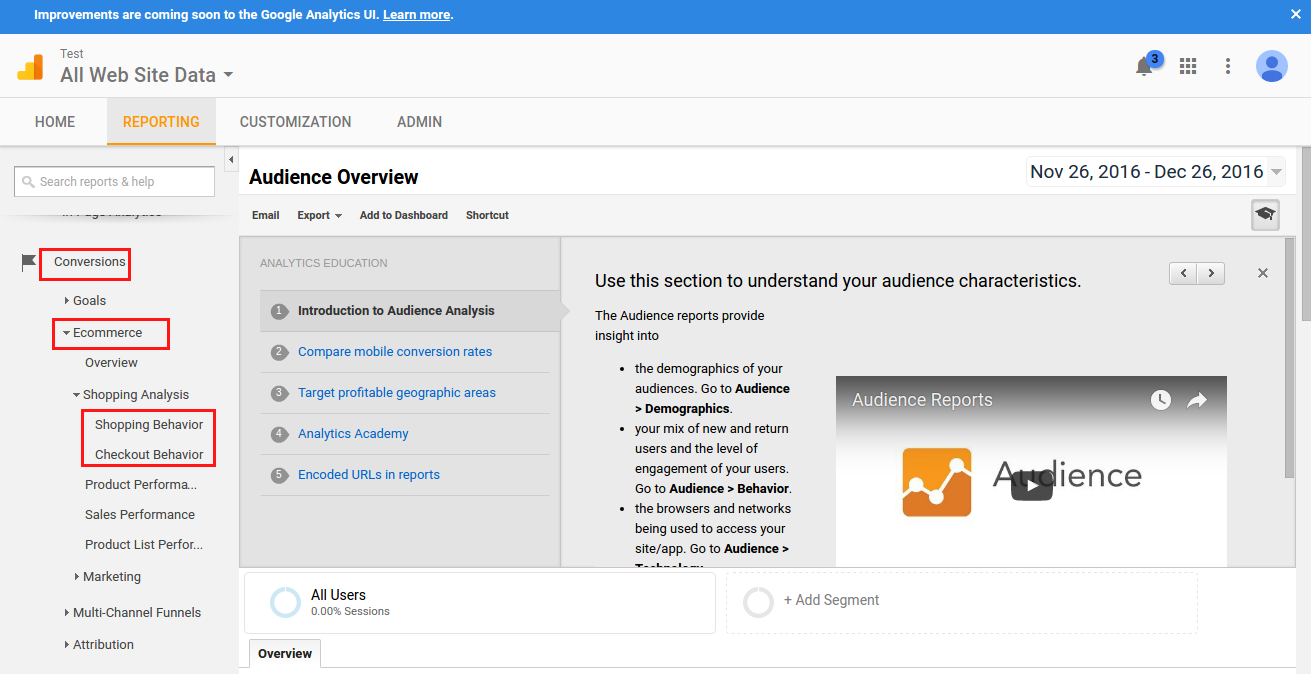The height and width of the screenshot is (674, 1311).
Task: Open the user account avatar
Action: (x=1272, y=66)
